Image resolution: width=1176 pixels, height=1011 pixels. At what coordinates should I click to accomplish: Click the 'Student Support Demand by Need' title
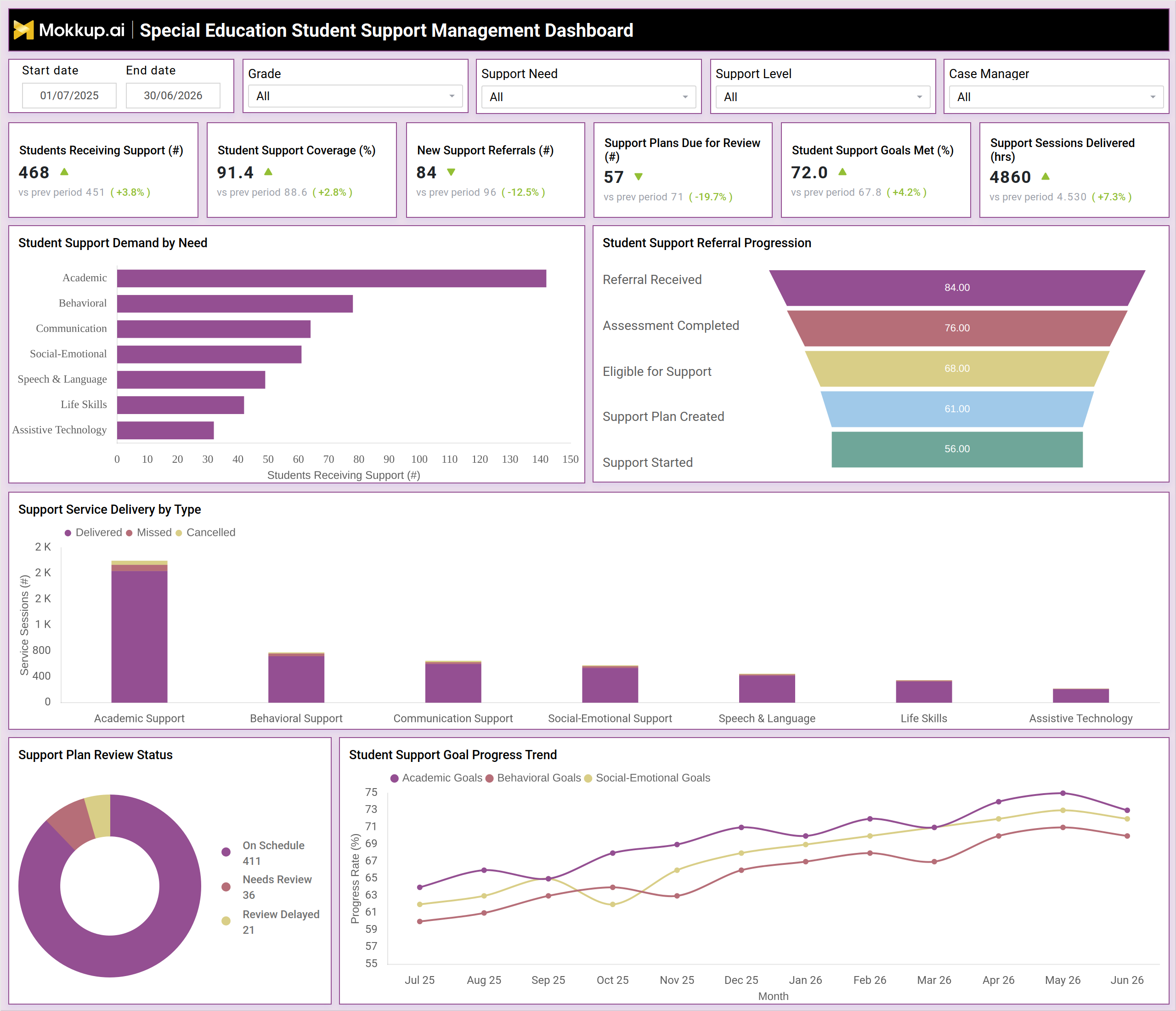[113, 243]
